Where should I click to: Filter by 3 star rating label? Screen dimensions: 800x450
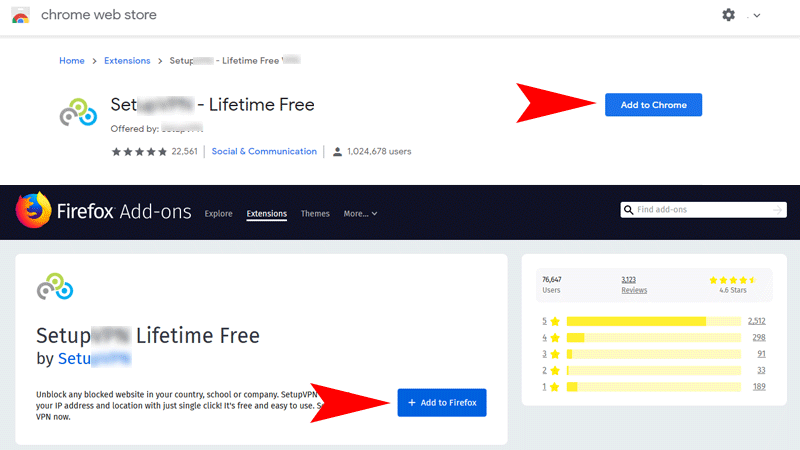[x=551, y=354]
